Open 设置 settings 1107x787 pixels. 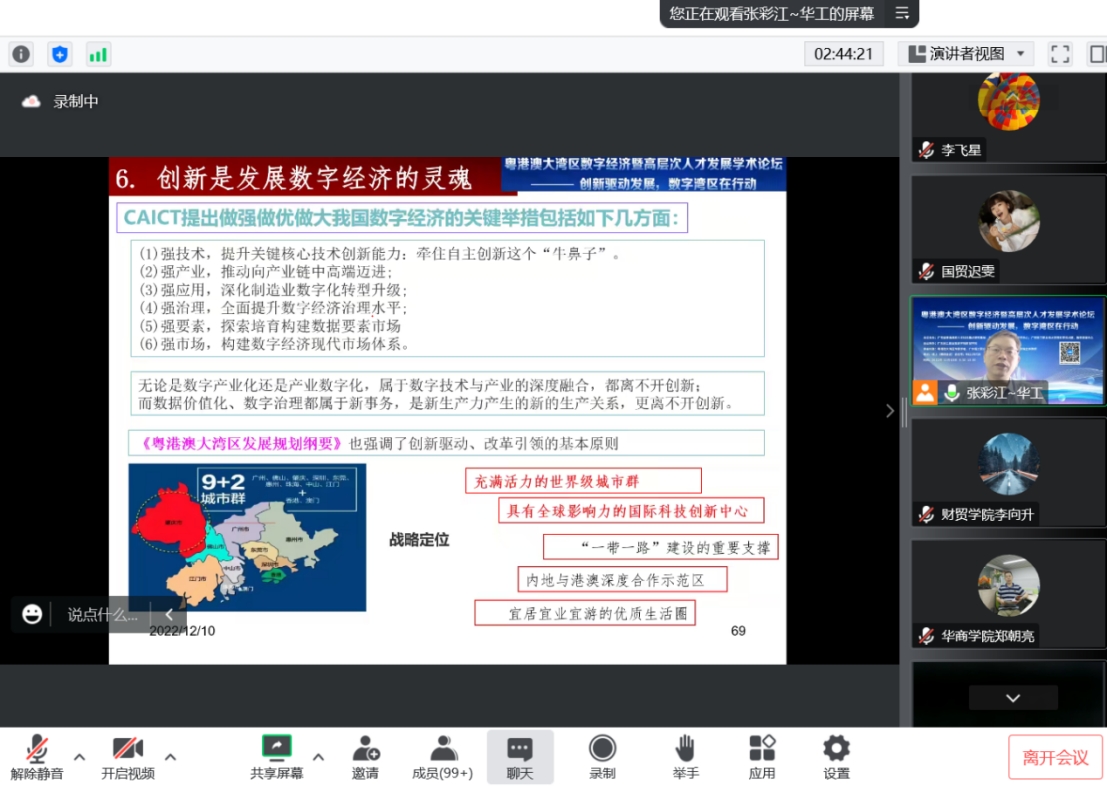pos(836,757)
